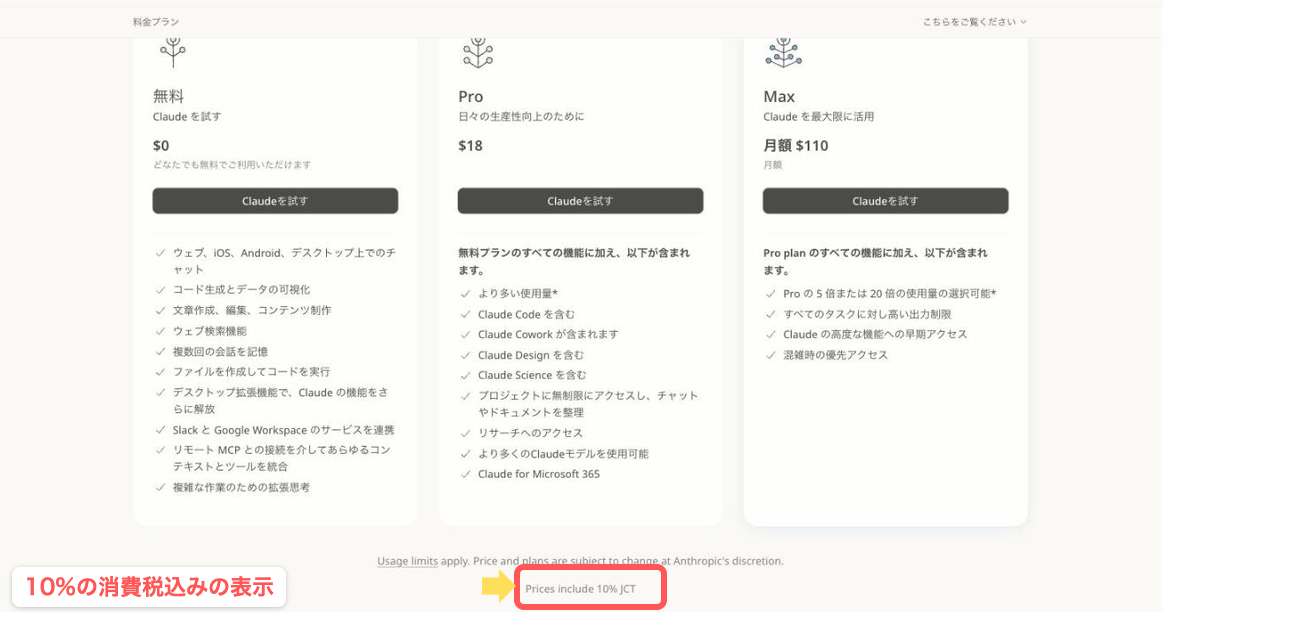The image size is (1290, 626).
Task: Click the すべてのタスクに対し高い出力制限 feature row
Action: (859, 314)
